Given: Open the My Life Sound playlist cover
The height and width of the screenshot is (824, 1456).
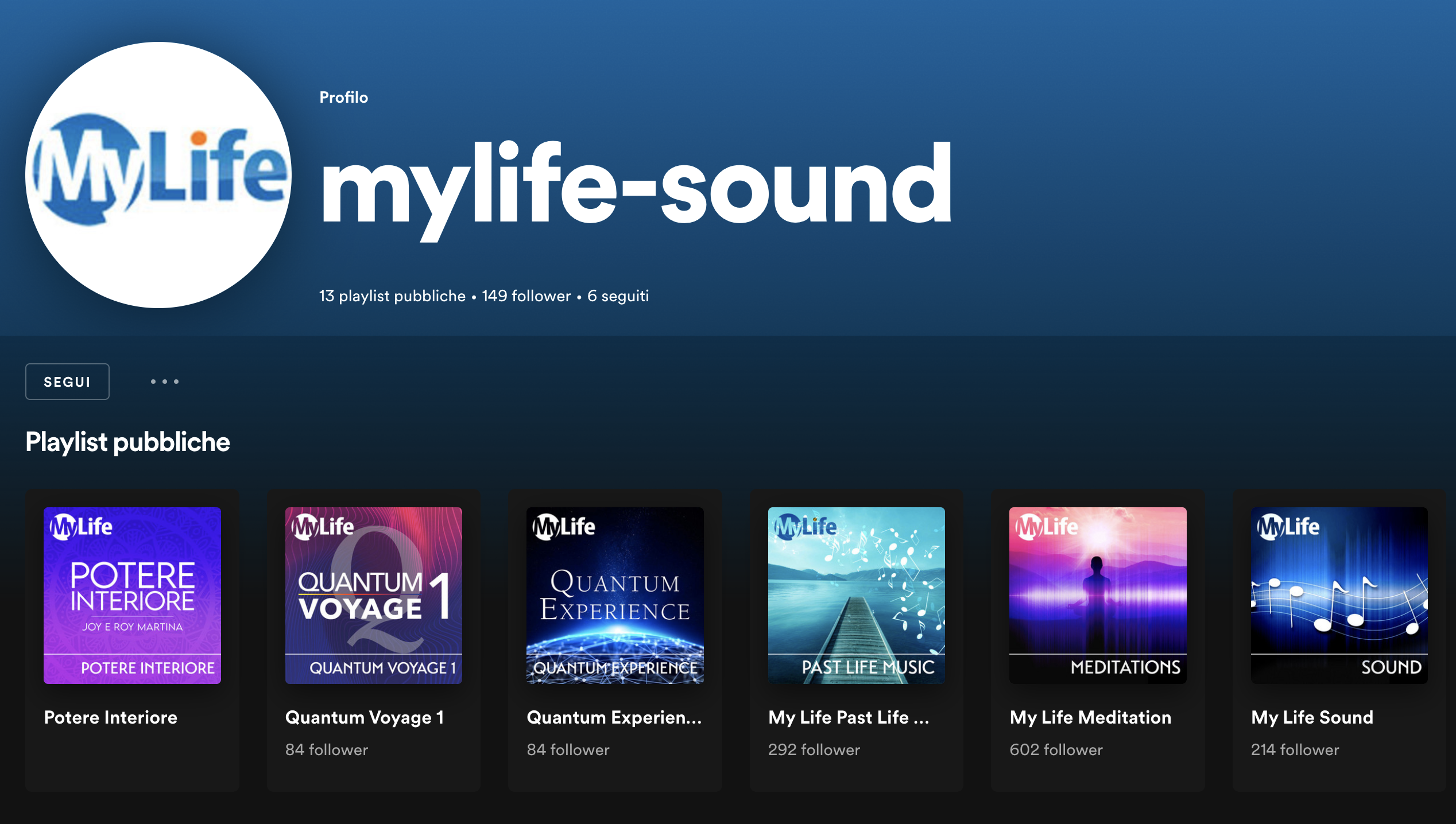Looking at the screenshot, I should [x=1339, y=595].
